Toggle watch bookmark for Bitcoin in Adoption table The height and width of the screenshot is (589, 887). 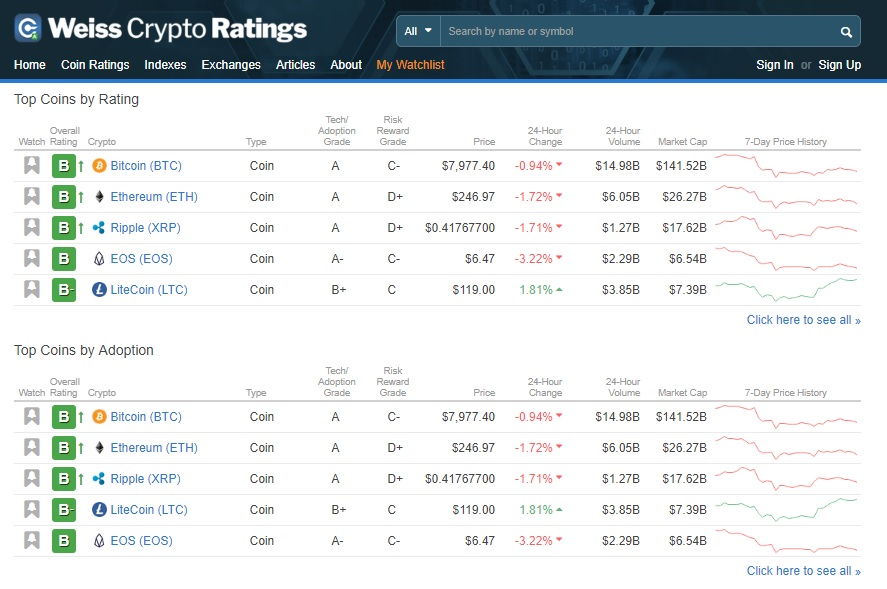point(32,416)
